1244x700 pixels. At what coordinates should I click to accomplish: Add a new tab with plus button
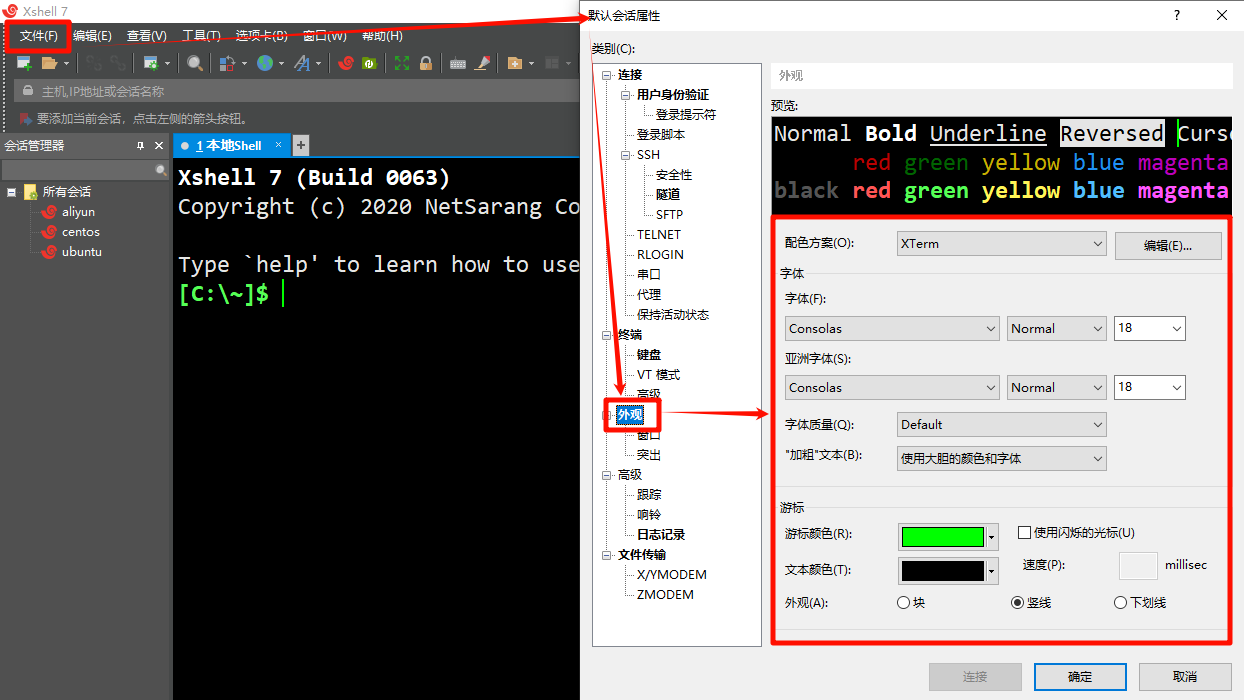coord(300,145)
